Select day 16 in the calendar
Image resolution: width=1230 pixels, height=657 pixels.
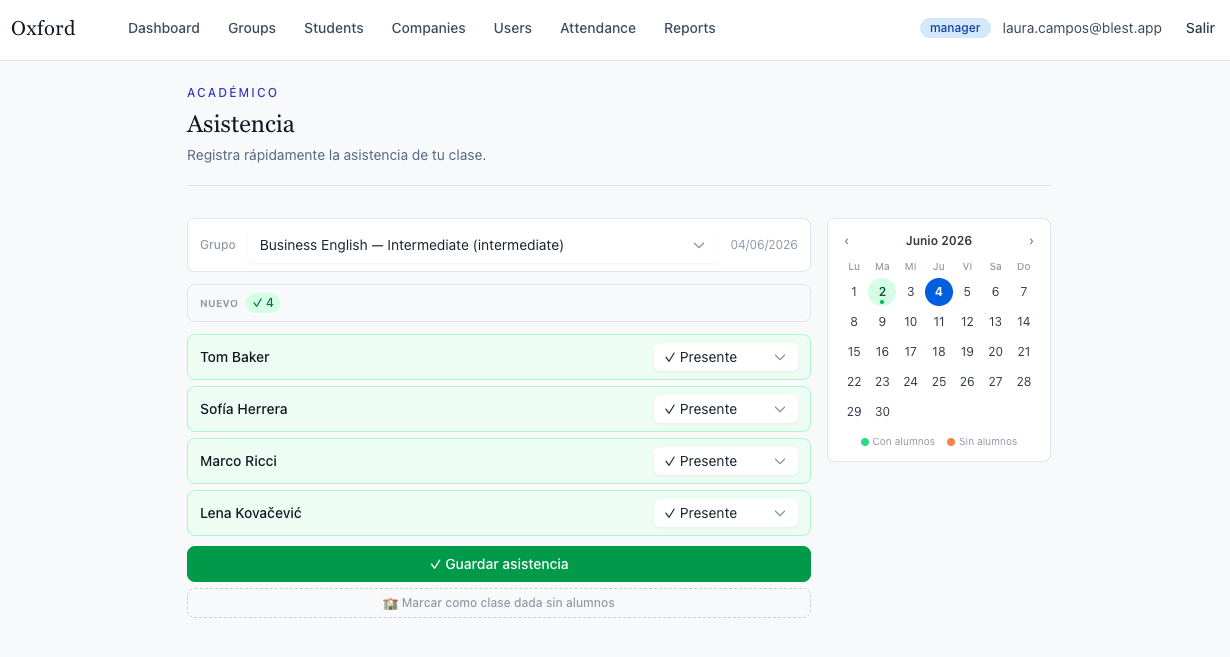tap(882, 352)
